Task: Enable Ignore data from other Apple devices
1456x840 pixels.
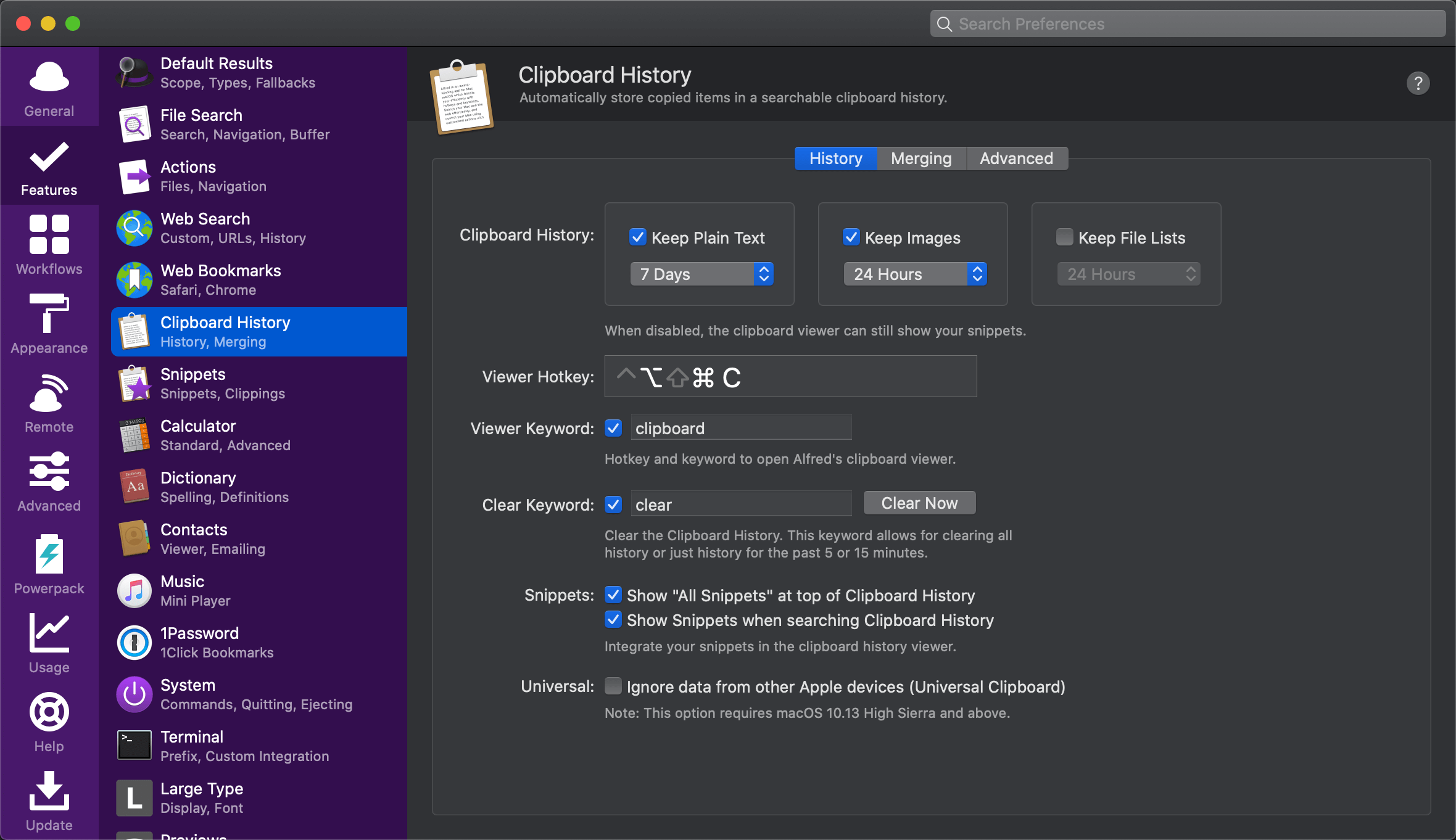Action: click(x=613, y=686)
